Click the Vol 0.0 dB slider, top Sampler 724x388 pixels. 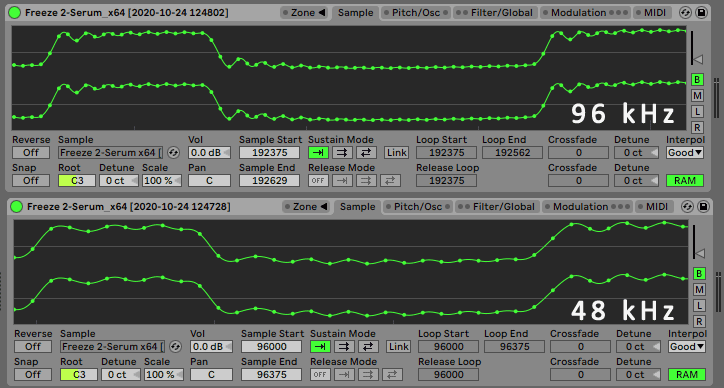209,152
